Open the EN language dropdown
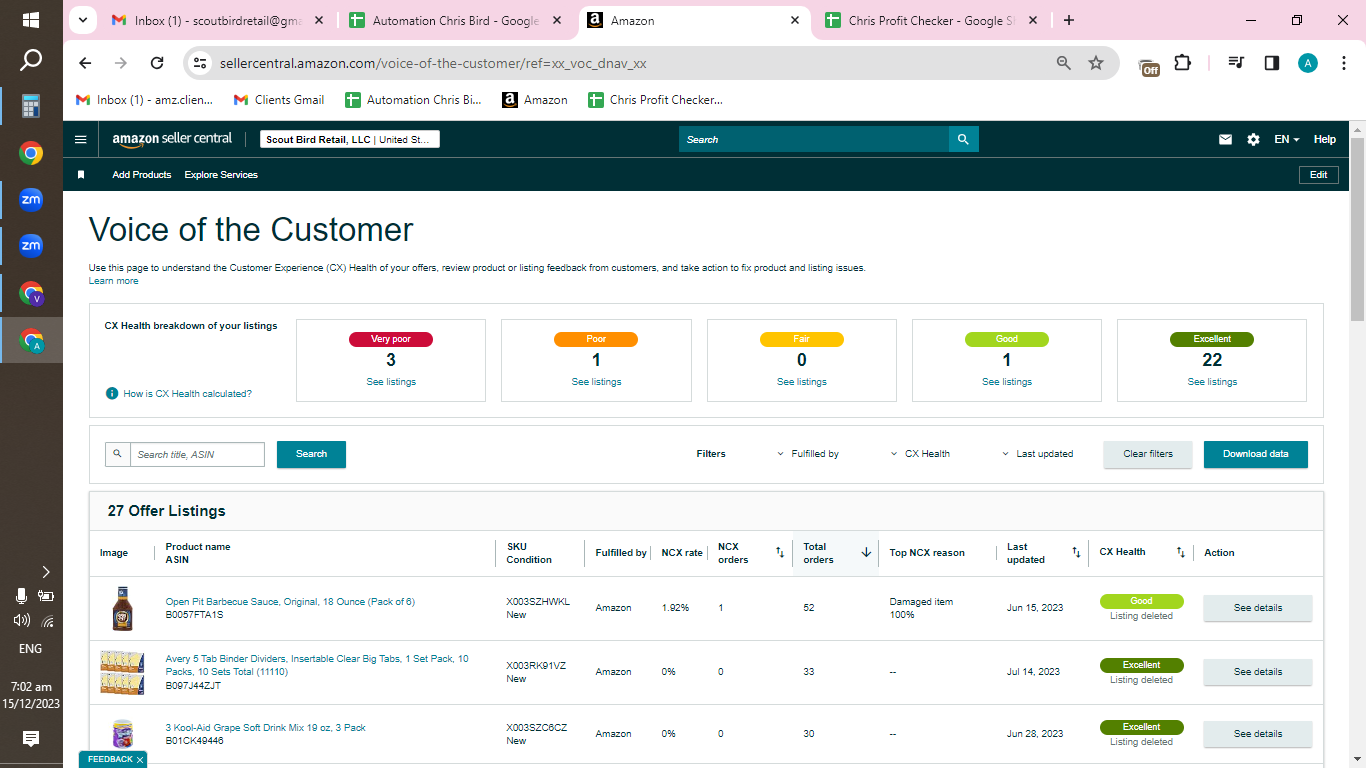Viewport: 1366px width, 768px height. click(1286, 140)
